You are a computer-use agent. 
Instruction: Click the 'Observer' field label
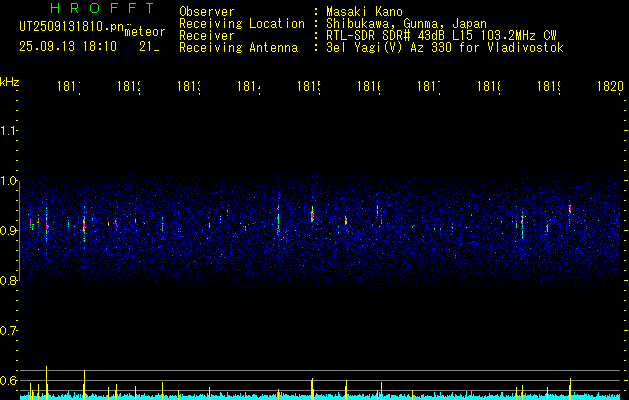tap(207, 12)
